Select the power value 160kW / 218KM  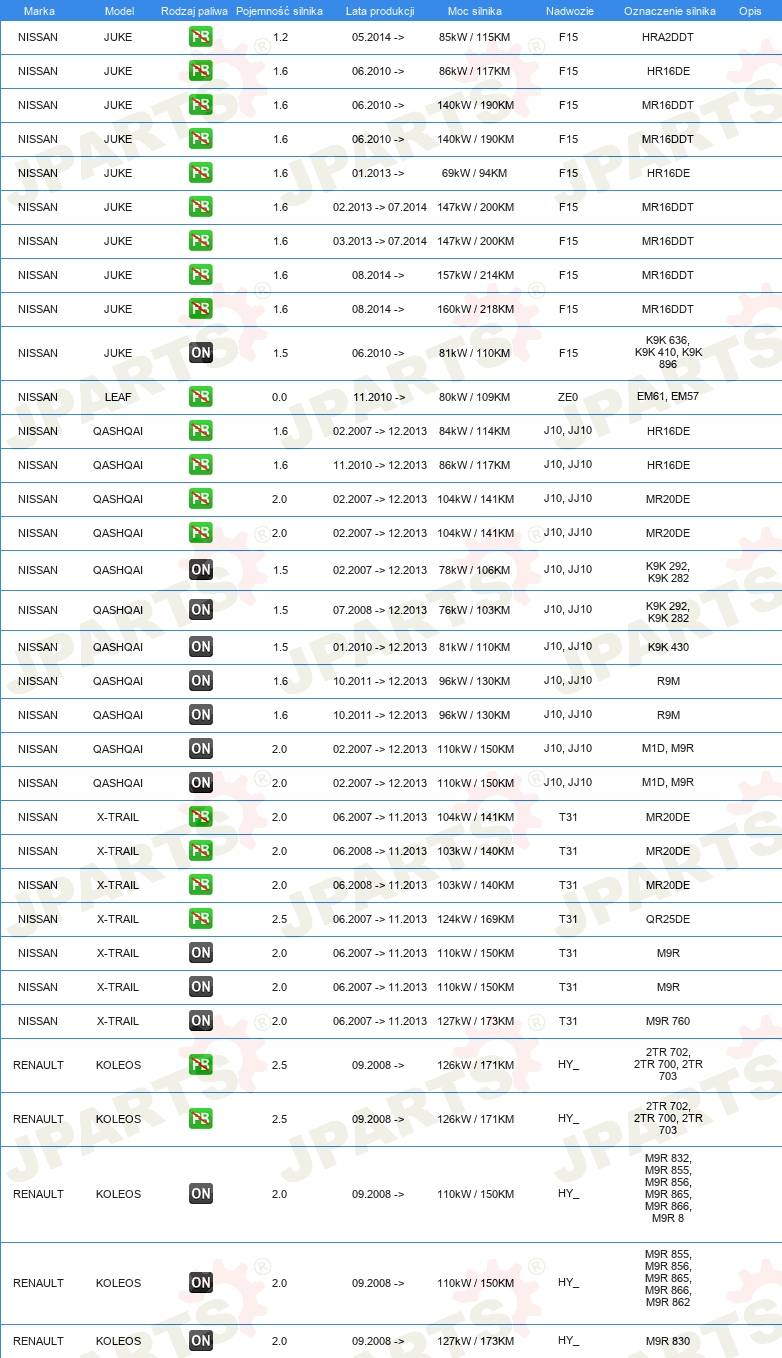tap(475, 309)
